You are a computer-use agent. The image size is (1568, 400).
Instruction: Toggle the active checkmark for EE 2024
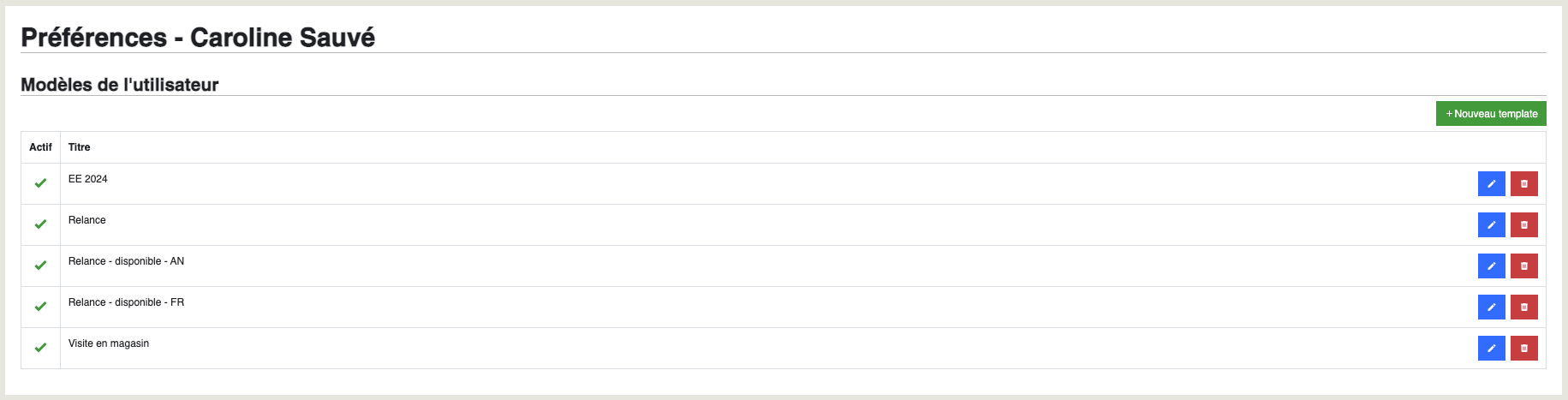40,183
